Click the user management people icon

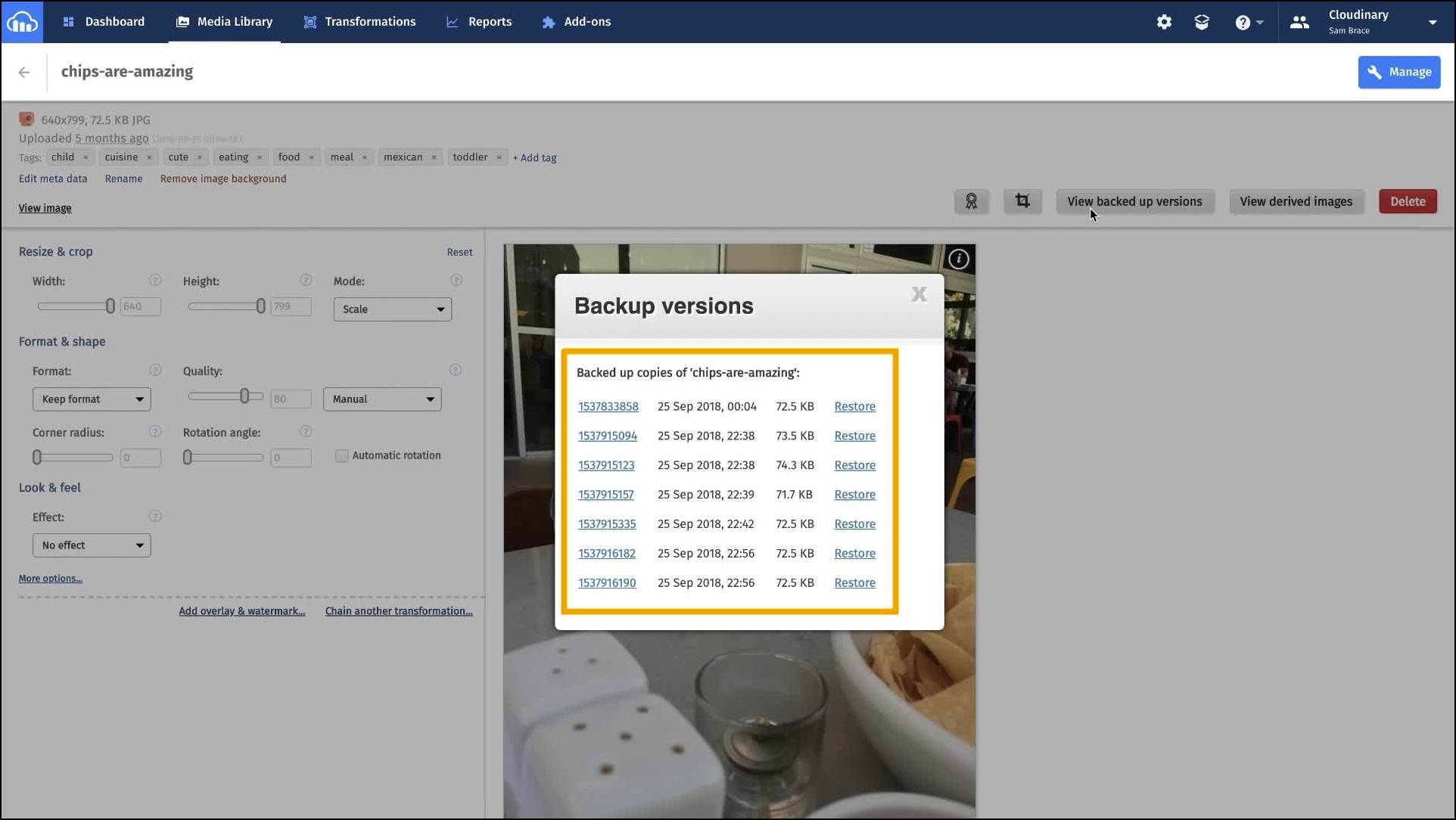1299,22
